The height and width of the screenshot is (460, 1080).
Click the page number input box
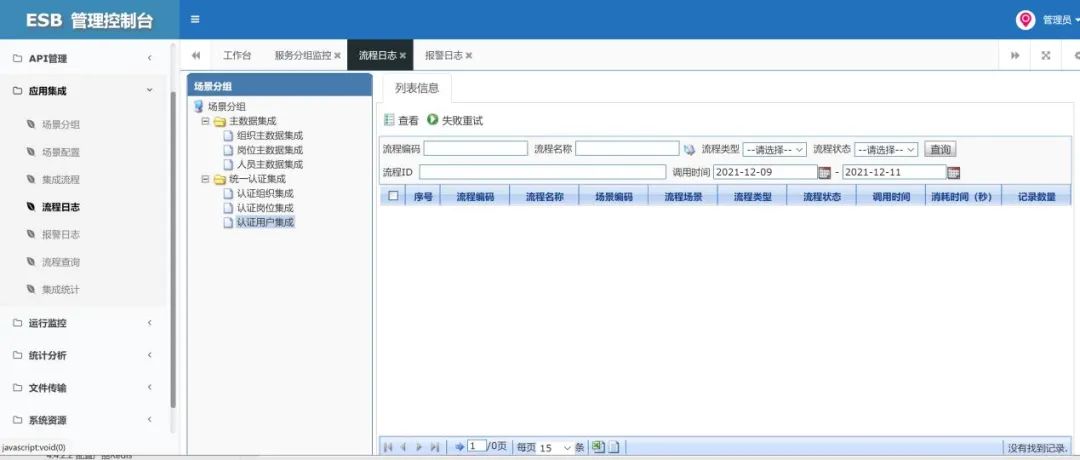[x=477, y=446]
